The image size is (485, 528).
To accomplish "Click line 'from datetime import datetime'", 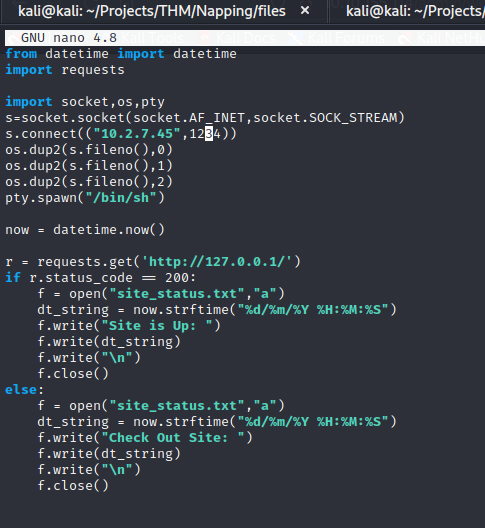I will tap(121, 54).
